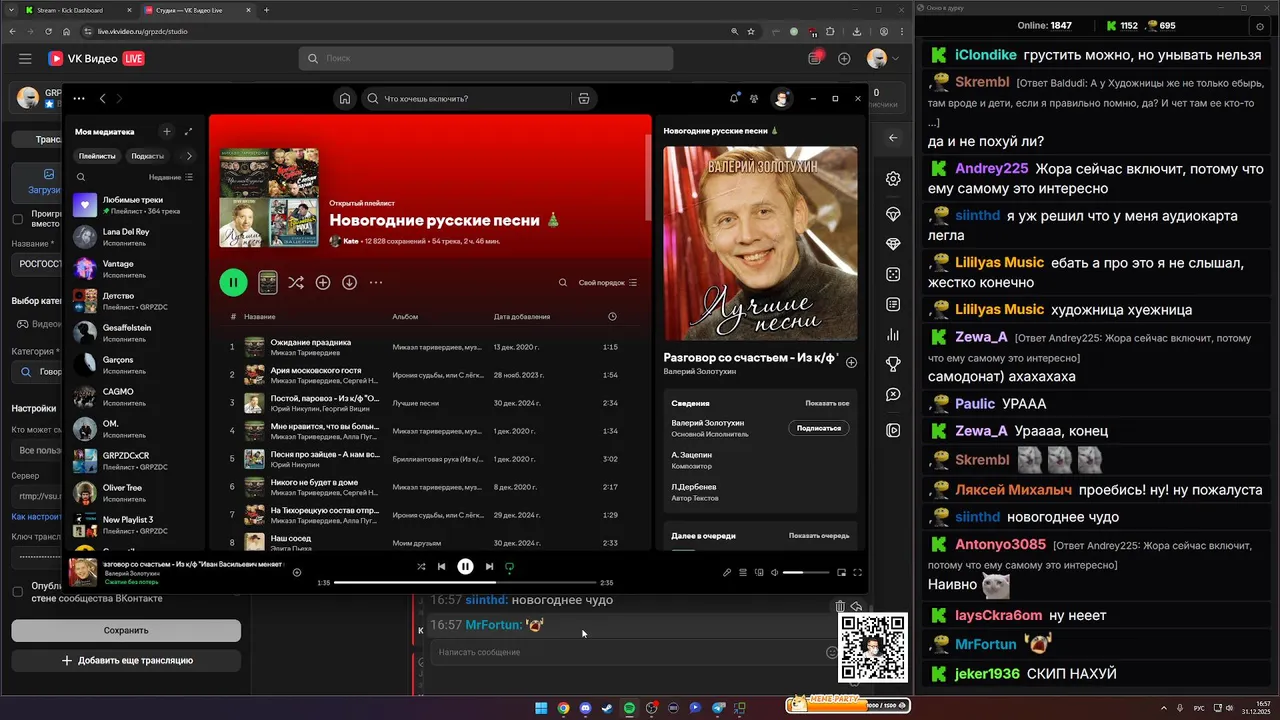Open Spotify mini player
This screenshot has width=1280, height=720.
point(841,572)
